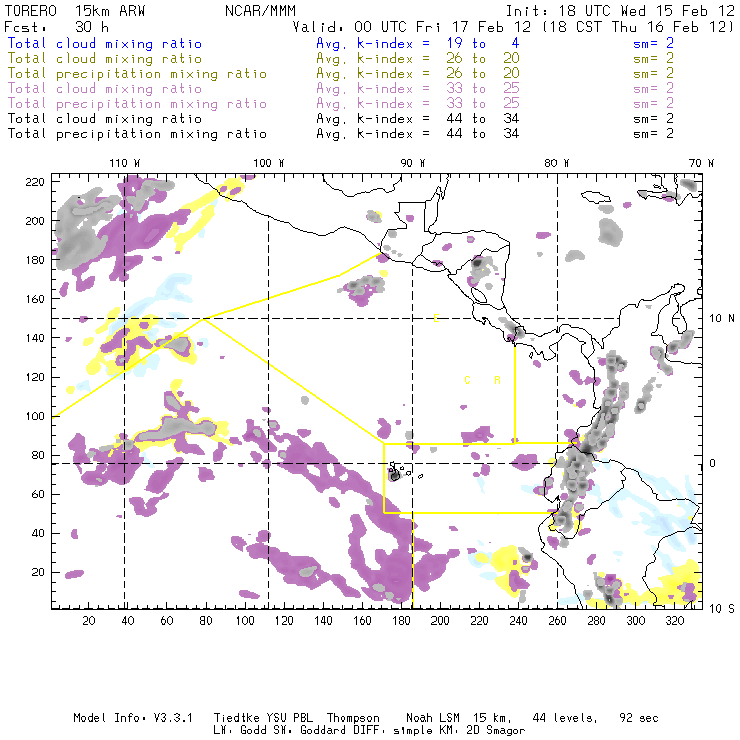740x740 pixels.
Task: Click the '220' tick on vertical axis
Action: coord(34,182)
